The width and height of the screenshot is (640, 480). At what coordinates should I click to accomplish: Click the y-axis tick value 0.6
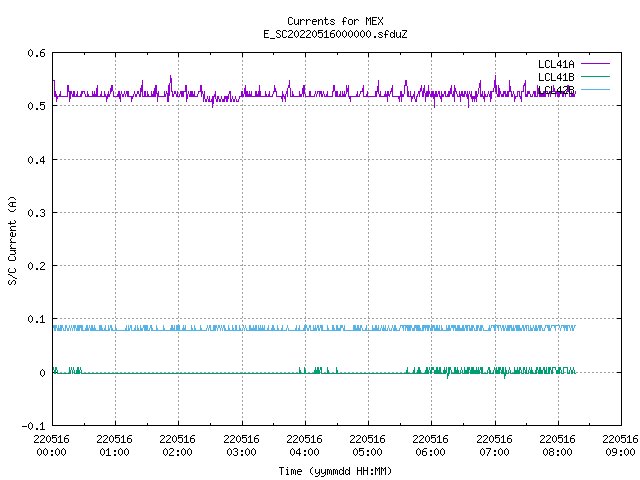36,53
